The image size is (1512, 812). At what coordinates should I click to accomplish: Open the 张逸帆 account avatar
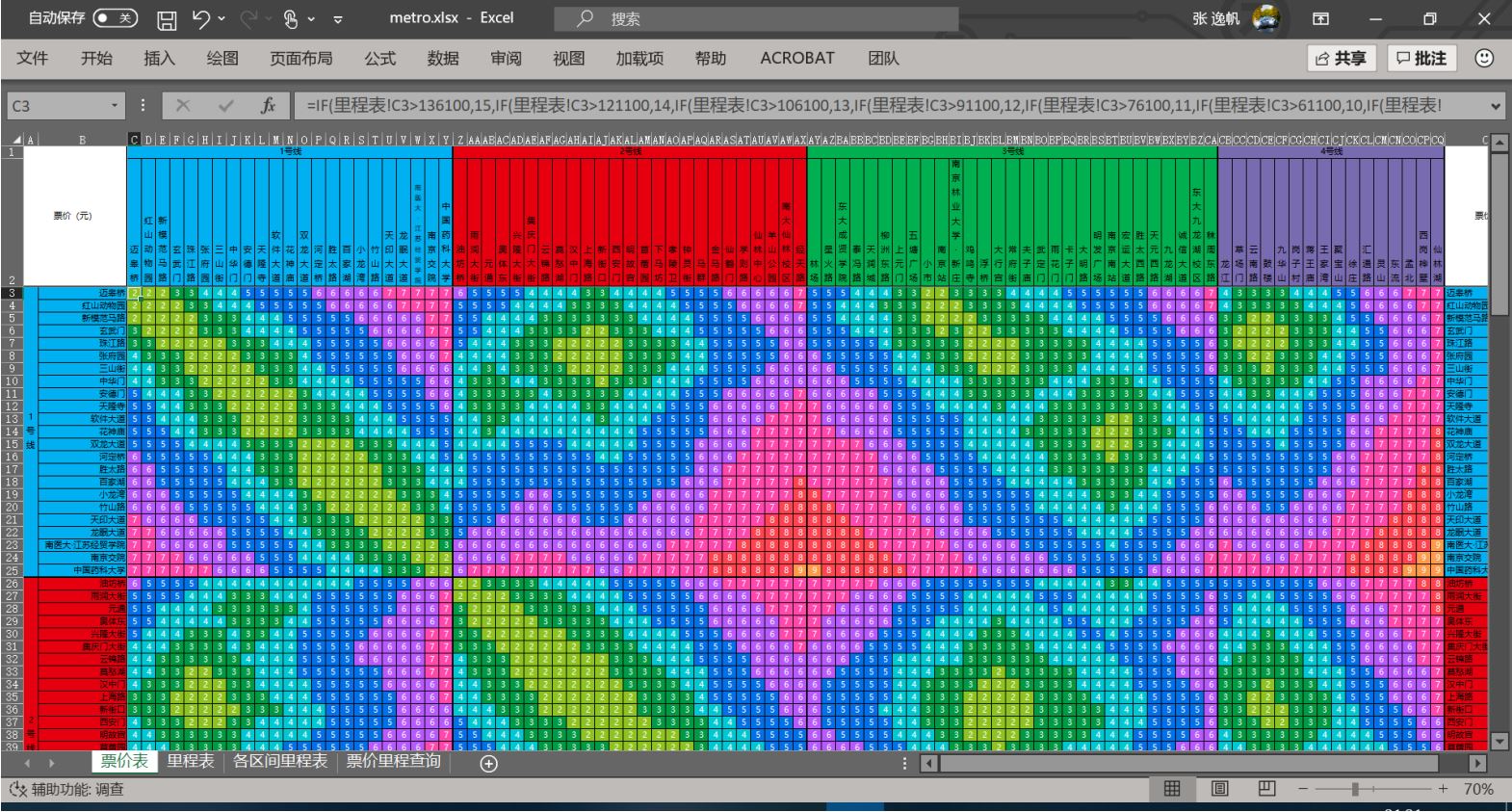(1265, 18)
